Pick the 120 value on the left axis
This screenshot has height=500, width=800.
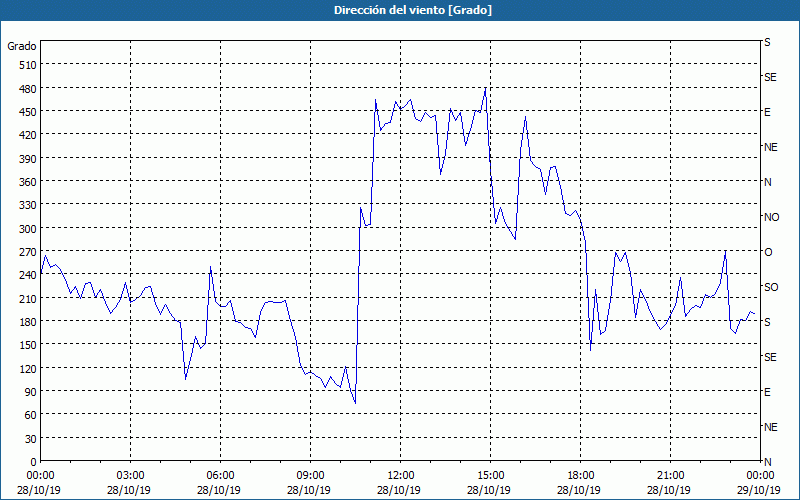[x=29, y=368]
